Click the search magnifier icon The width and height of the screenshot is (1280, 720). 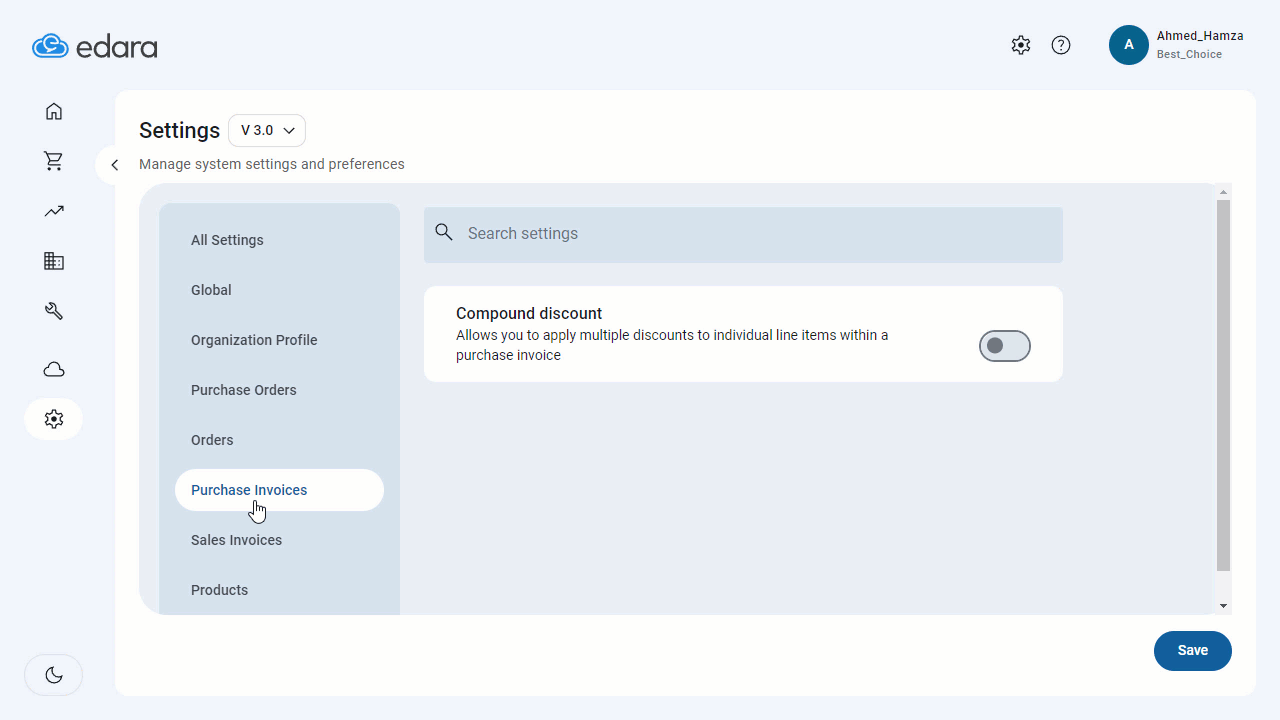tap(444, 232)
